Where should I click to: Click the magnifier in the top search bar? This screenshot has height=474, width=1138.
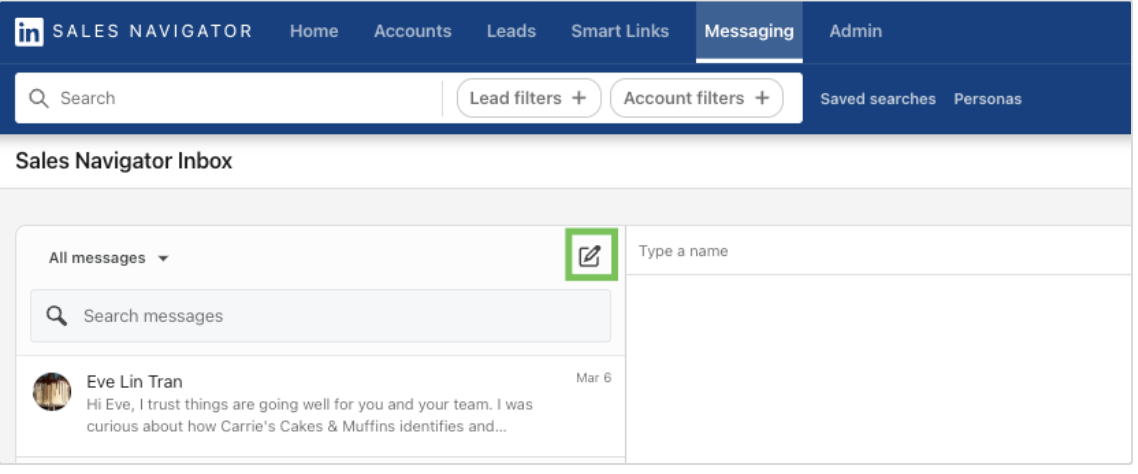point(38,99)
